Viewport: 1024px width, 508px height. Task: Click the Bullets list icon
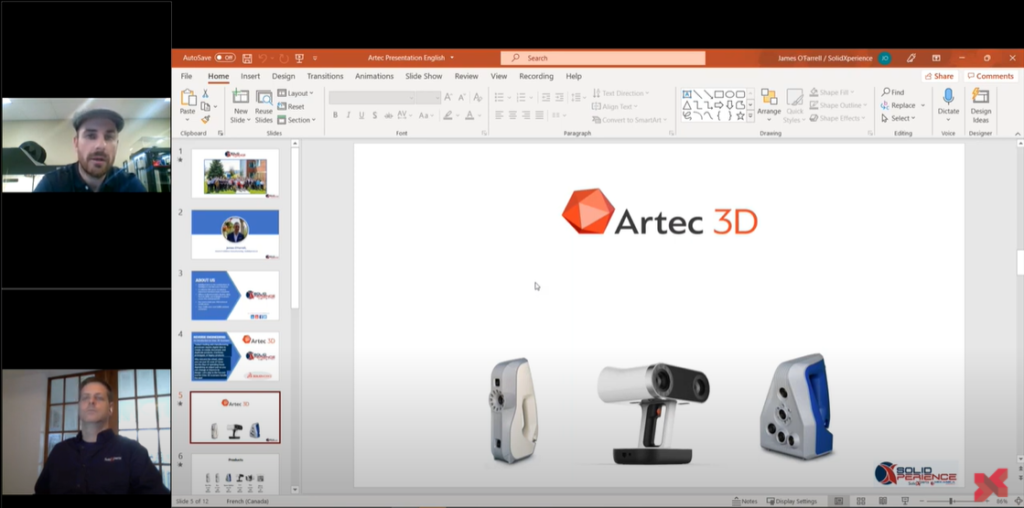click(499, 97)
